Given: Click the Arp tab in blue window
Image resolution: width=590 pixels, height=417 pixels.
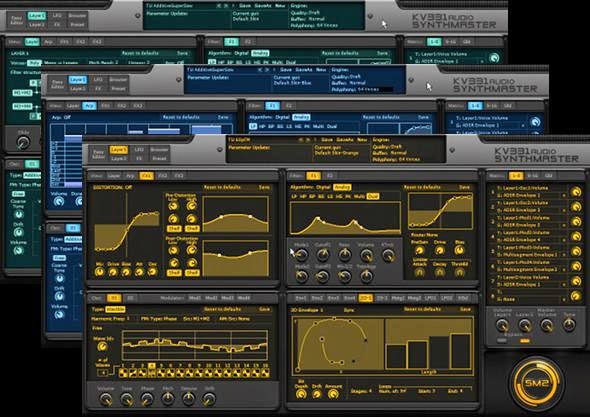Looking at the screenshot, I should pyautogui.click(x=89, y=106).
